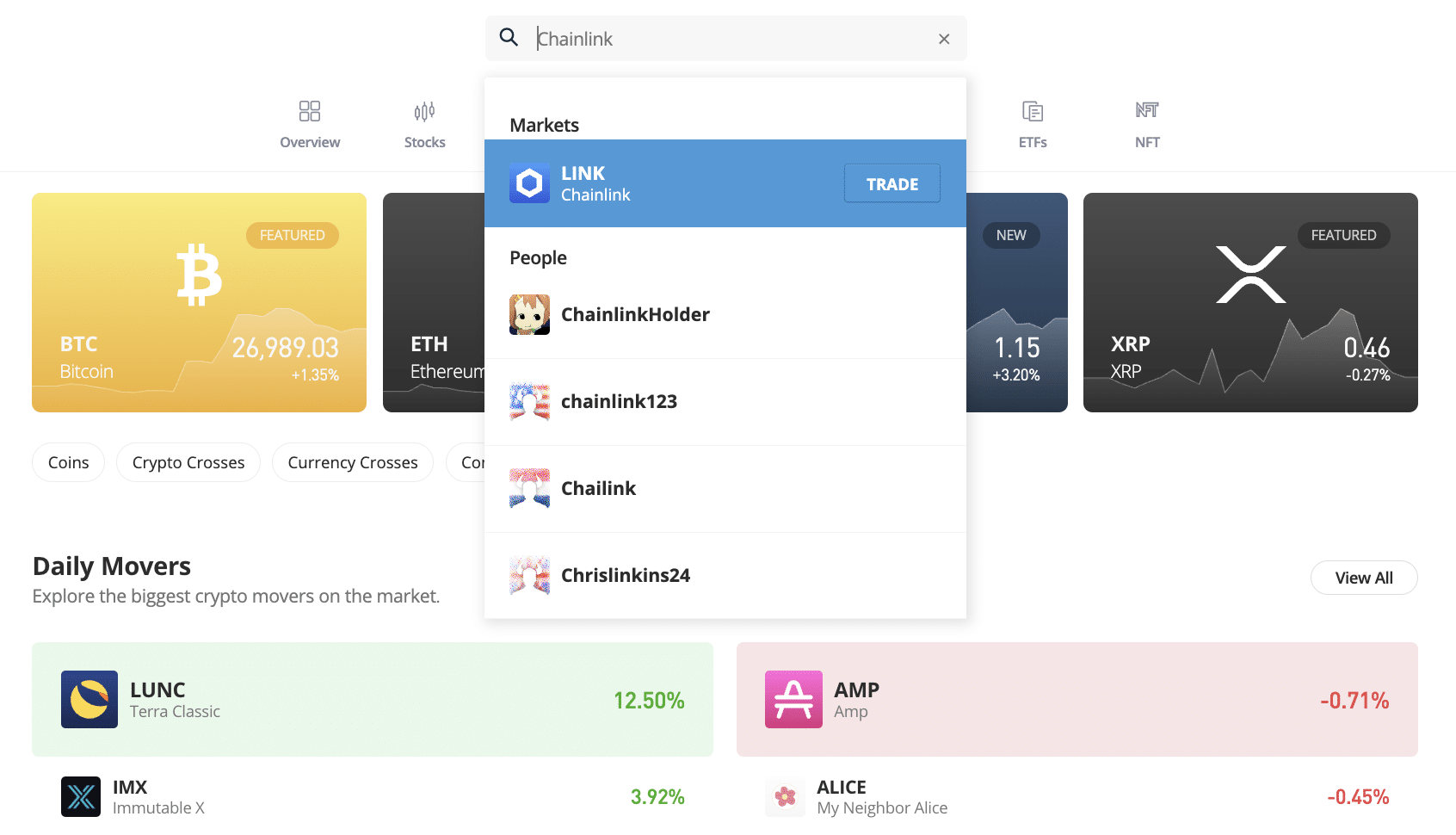Focus the Chainlink search input field
1456x835 pixels.
click(x=725, y=39)
